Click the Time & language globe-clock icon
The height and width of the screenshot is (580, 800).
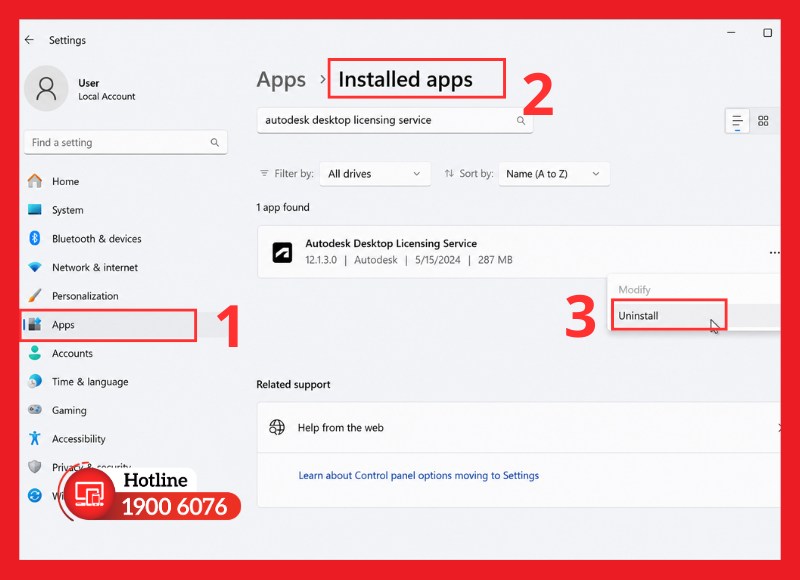point(35,381)
